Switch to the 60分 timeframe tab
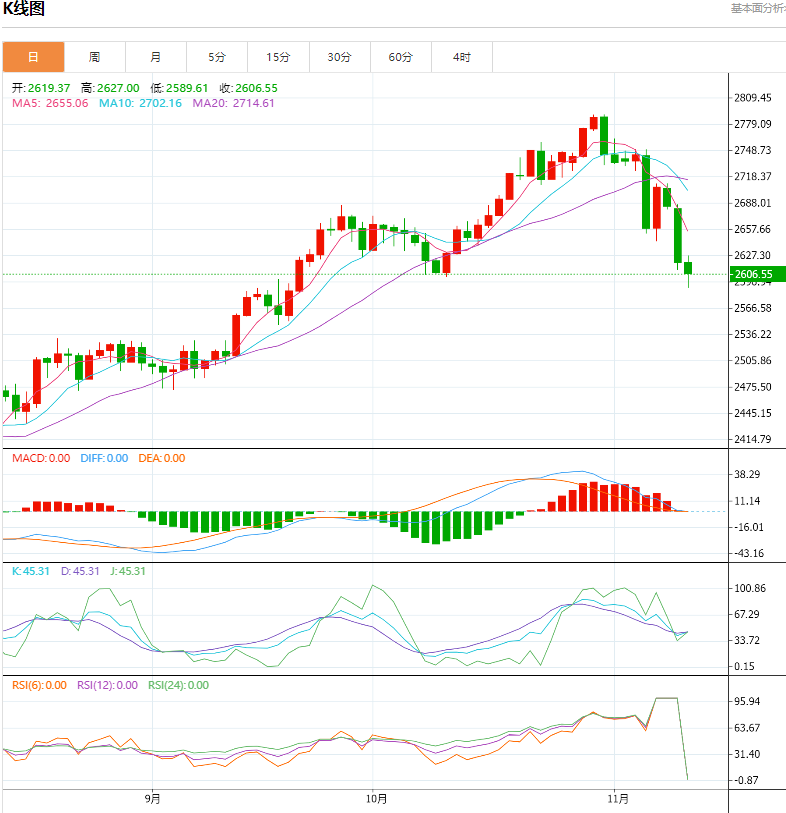 tap(400, 57)
